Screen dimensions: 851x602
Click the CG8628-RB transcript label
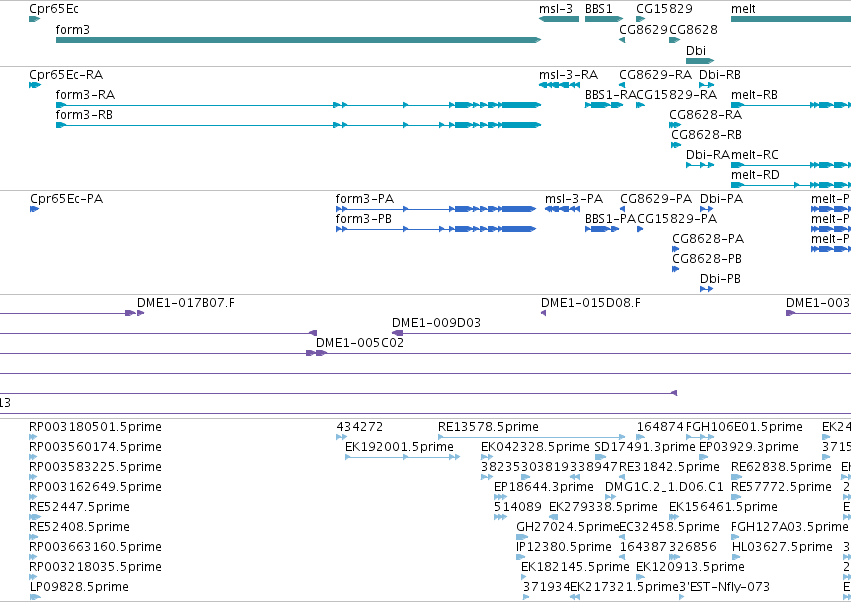tap(706, 135)
